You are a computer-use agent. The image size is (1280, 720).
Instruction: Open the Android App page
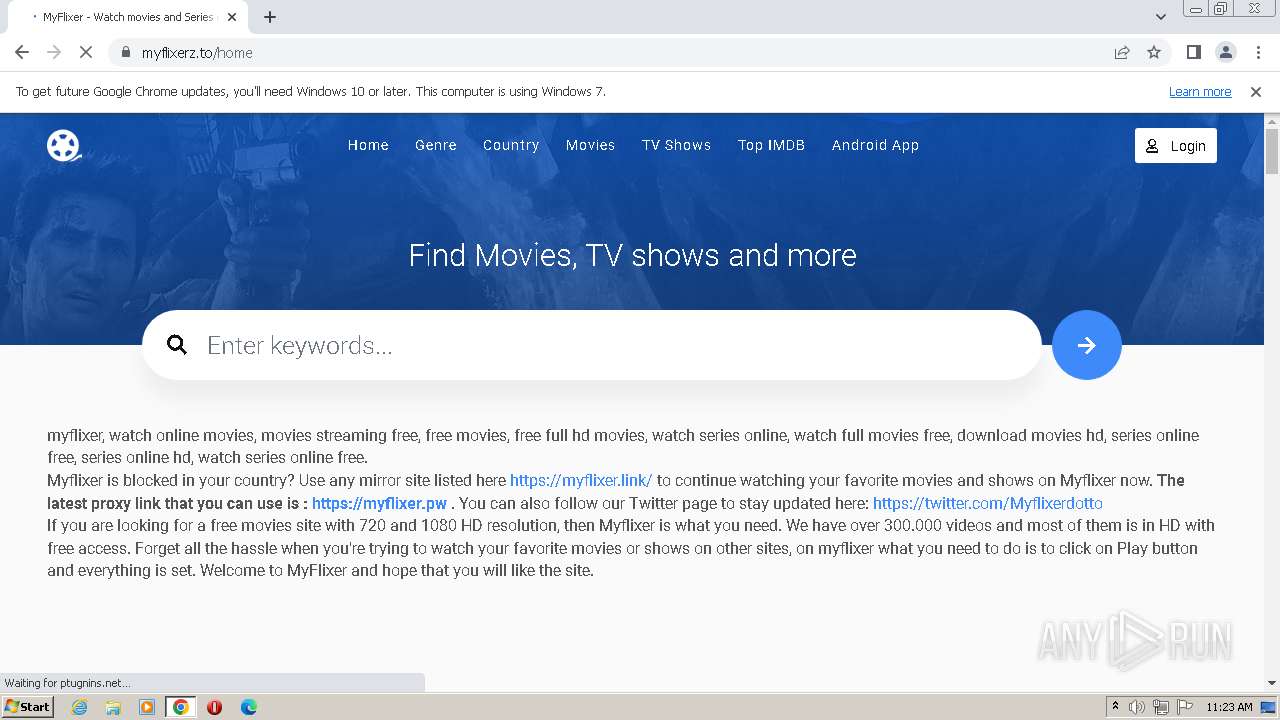(875, 145)
